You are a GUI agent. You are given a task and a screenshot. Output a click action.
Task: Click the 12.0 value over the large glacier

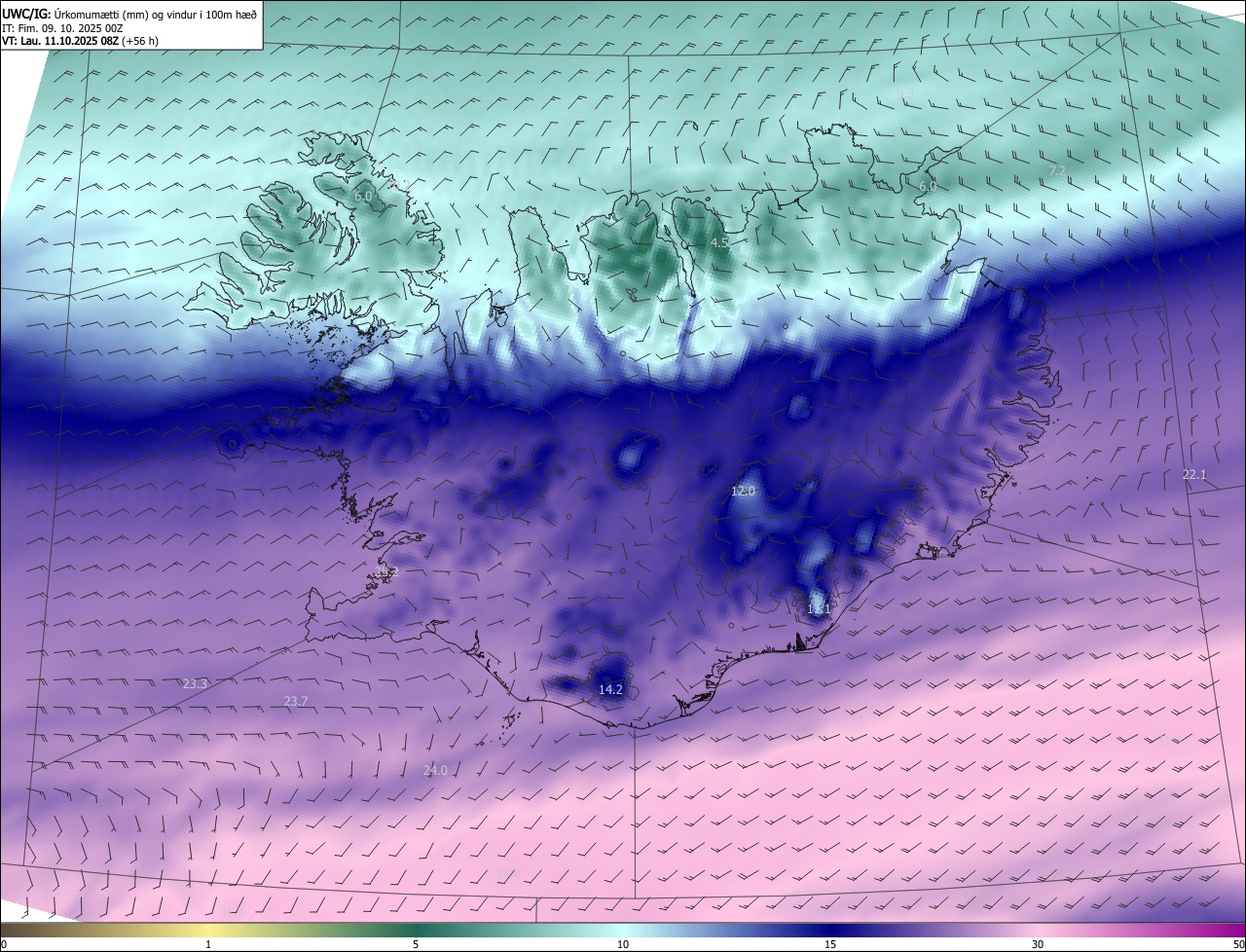click(x=743, y=492)
